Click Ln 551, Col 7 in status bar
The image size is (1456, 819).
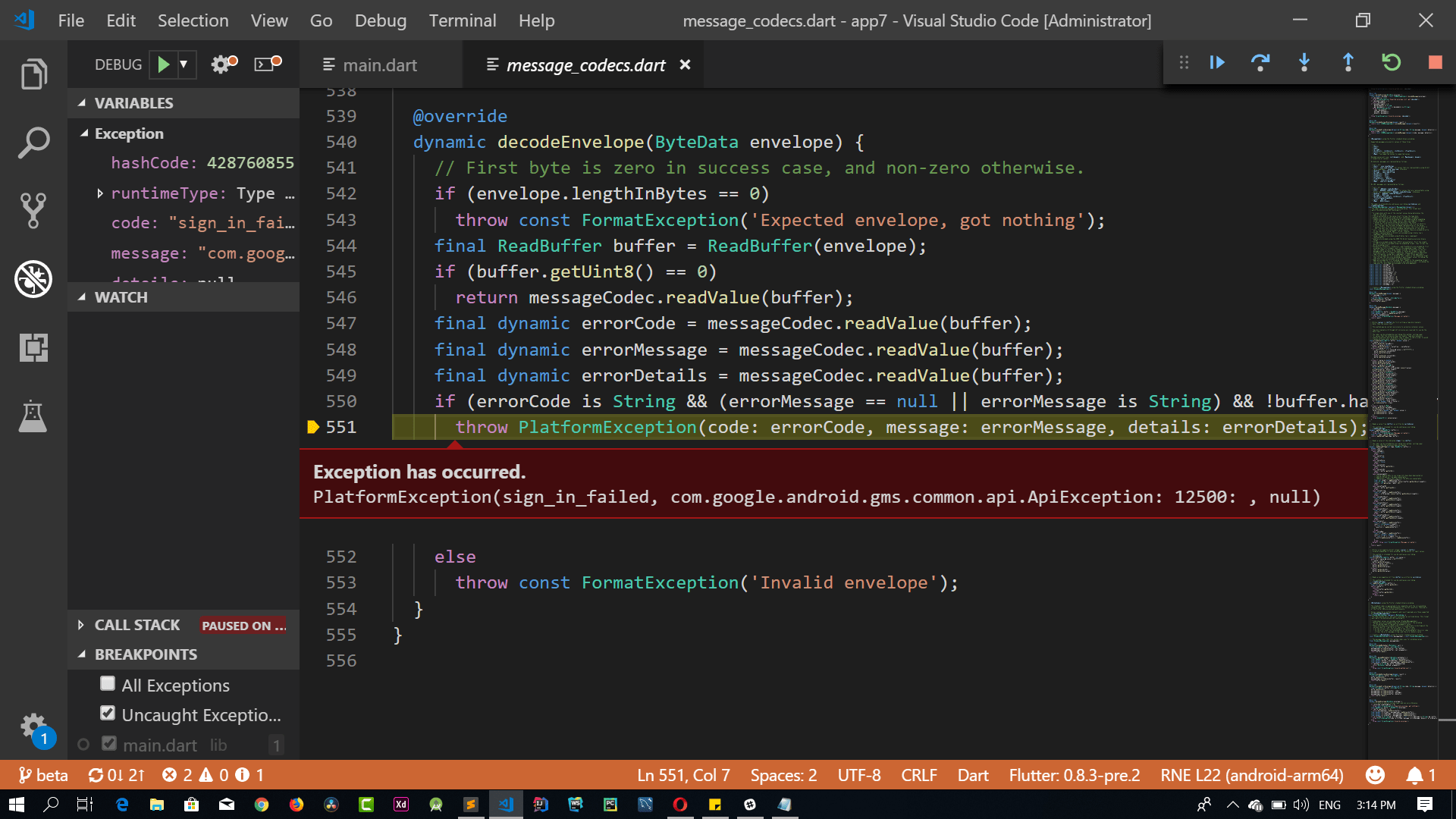682,775
